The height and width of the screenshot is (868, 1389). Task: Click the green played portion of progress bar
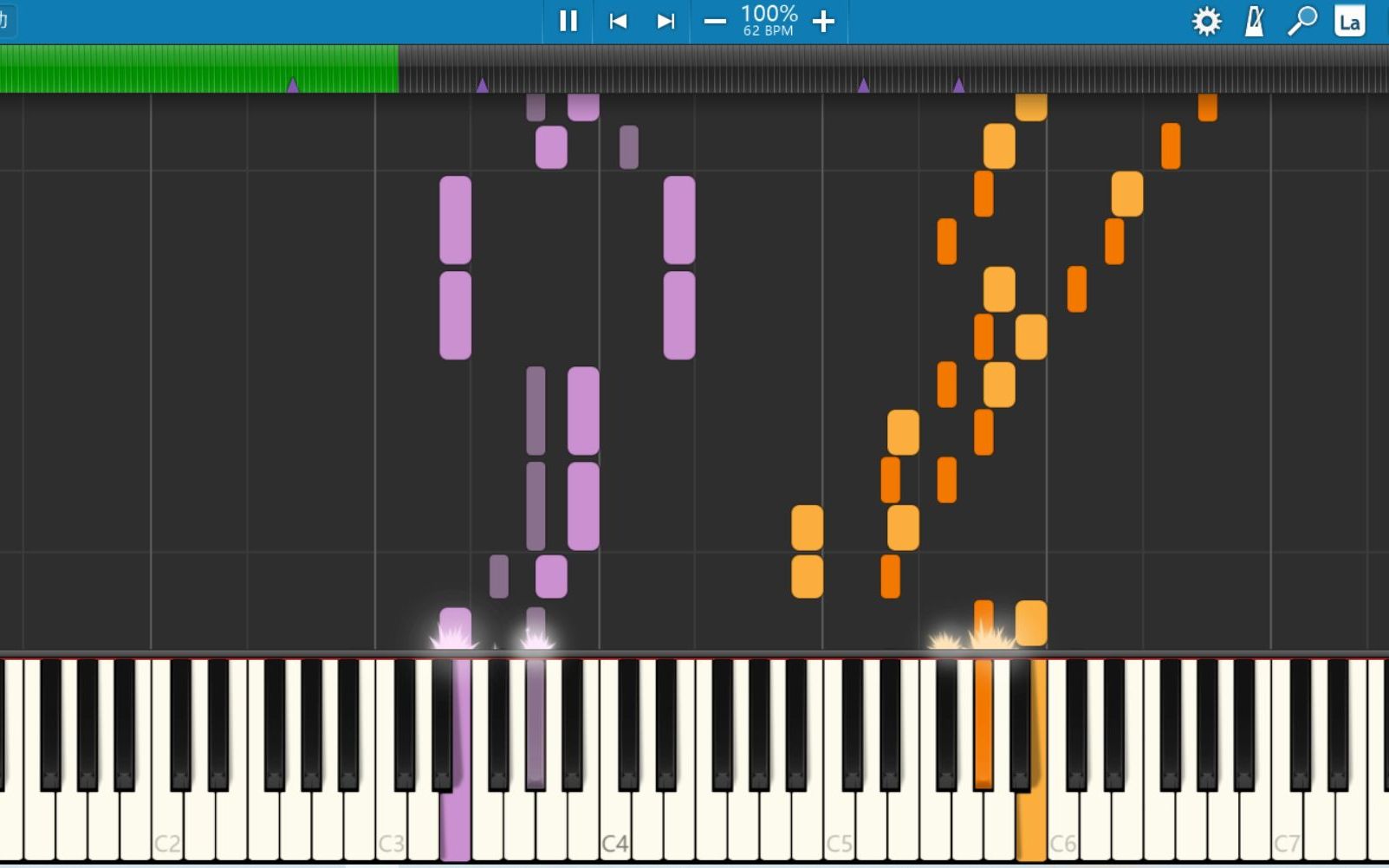point(199,68)
